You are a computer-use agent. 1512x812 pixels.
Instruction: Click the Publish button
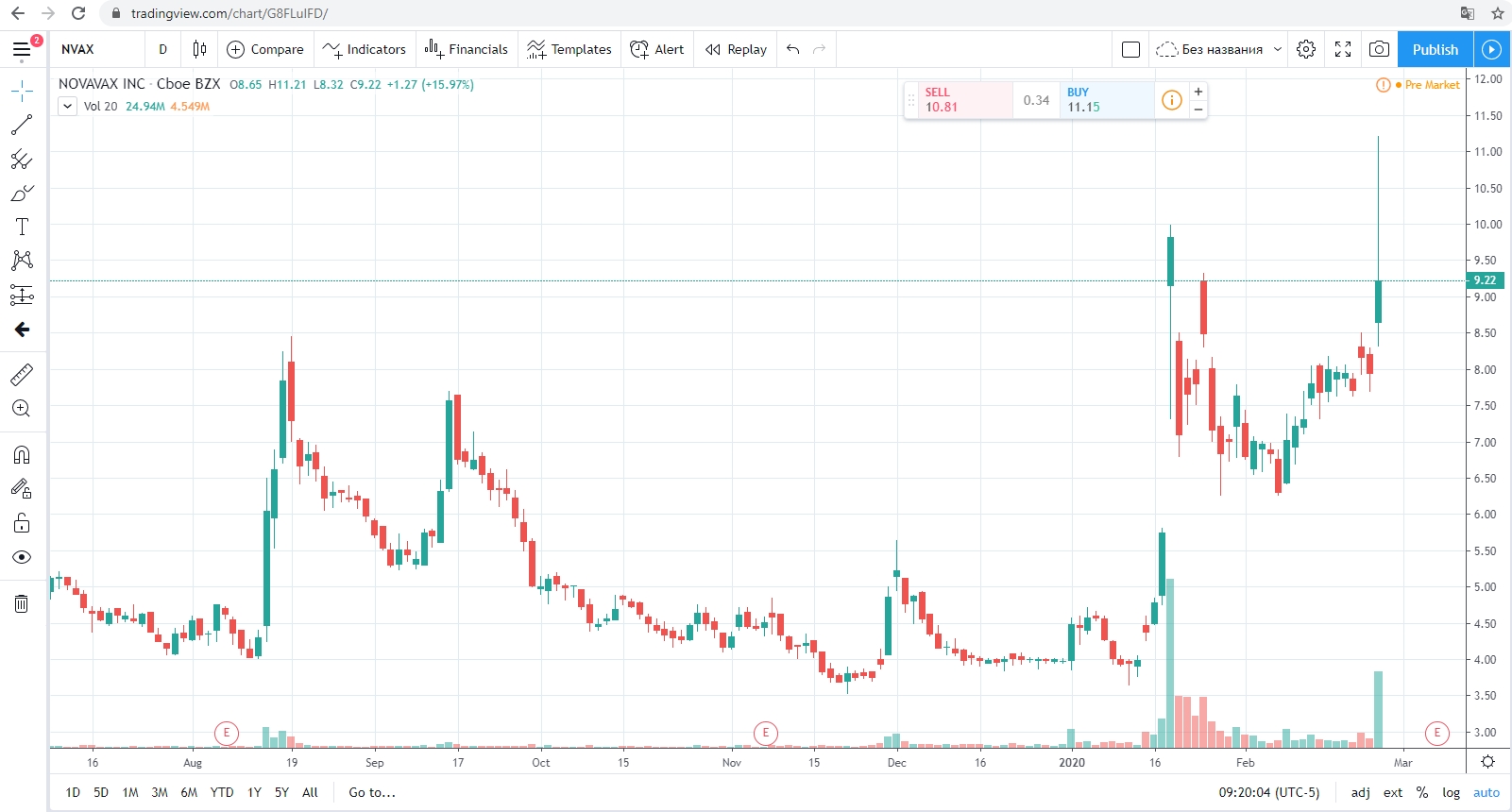(1436, 49)
